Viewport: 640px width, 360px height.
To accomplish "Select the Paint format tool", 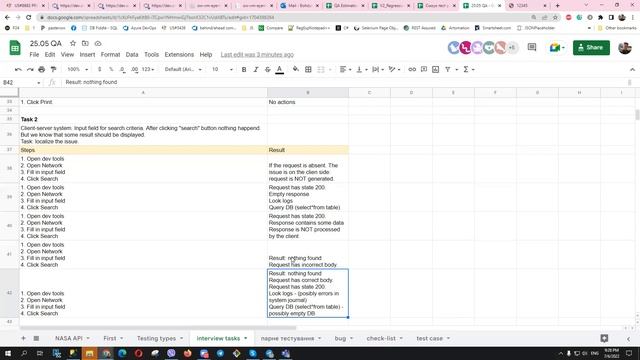I will [53, 69].
